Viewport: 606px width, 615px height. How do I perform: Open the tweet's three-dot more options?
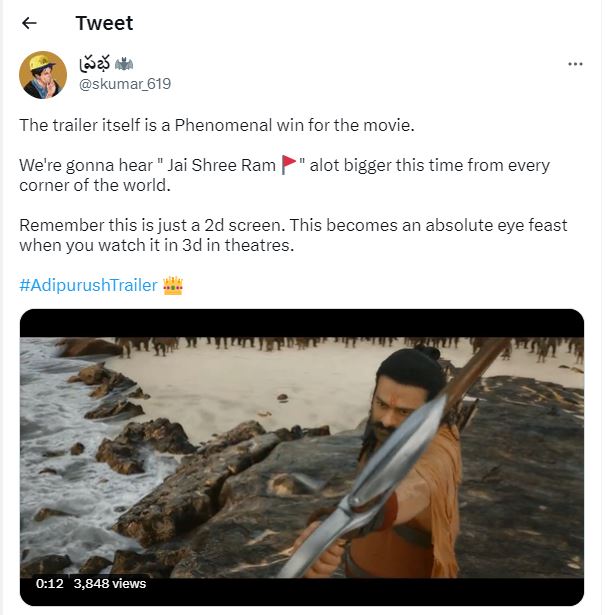point(575,64)
